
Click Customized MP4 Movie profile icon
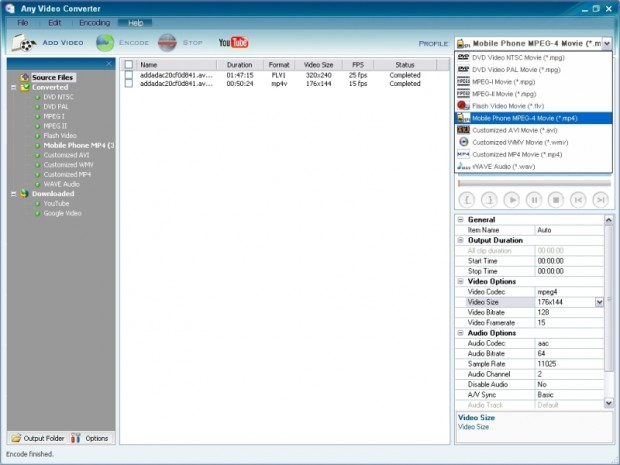[463, 154]
